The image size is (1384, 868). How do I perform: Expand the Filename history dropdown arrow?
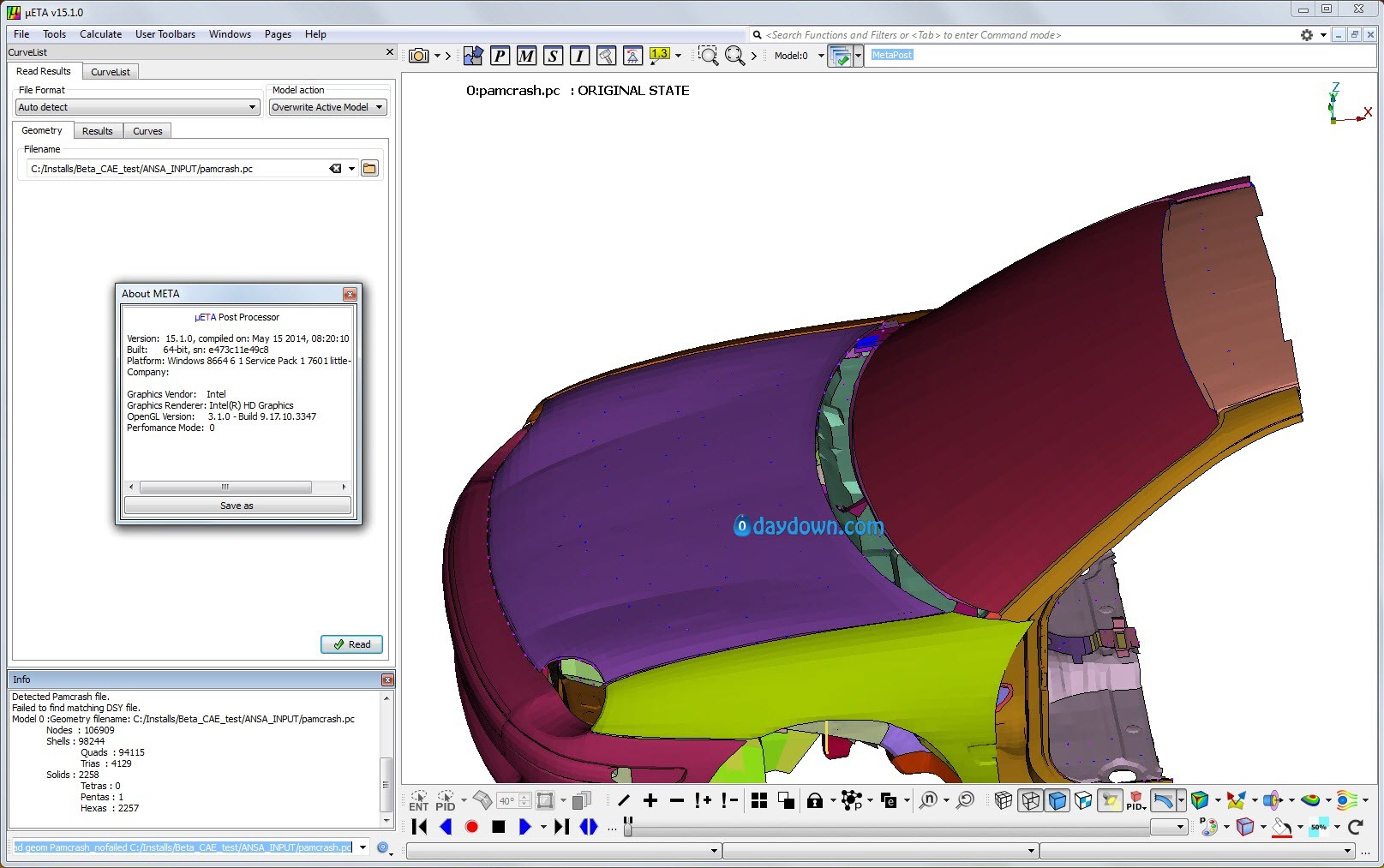click(x=351, y=169)
